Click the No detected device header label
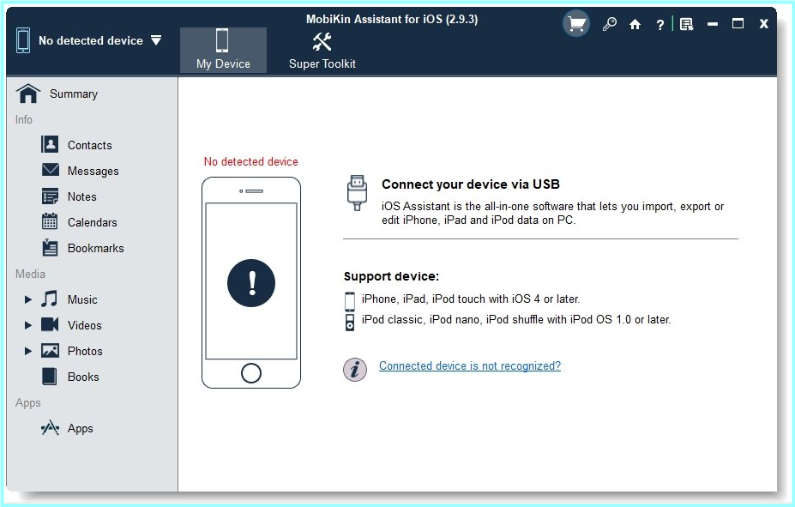 [x=91, y=41]
